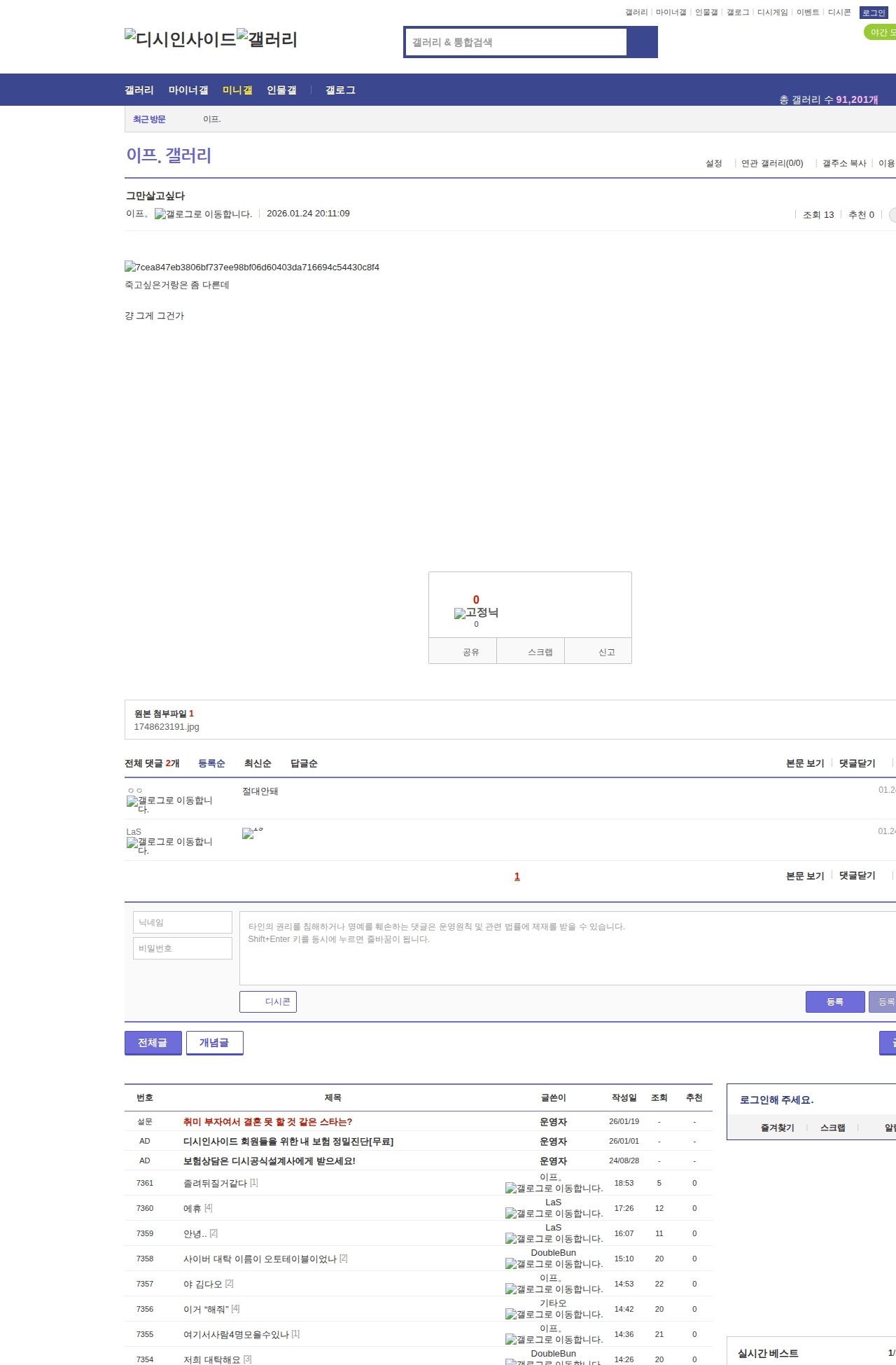Image resolution: width=896 pixels, height=1365 pixels.
Task: Click the 신고 button under the post
Action: click(x=606, y=652)
